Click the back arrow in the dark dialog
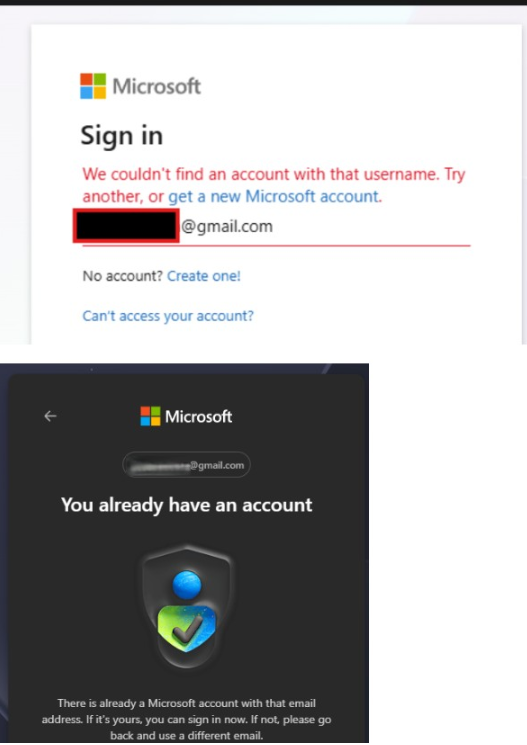Image resolution: width=527 pixels, height=745 pixels. coord(50,416)
